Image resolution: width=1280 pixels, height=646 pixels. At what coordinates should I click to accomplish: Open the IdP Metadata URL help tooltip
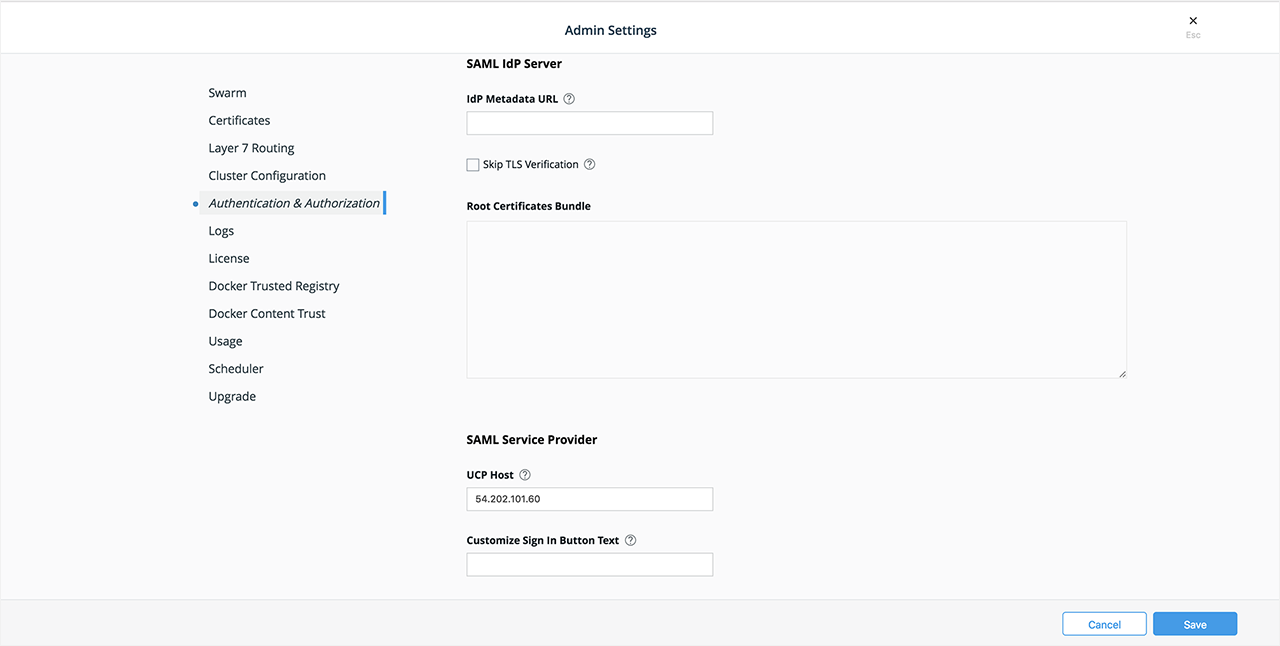coord(568,98)
